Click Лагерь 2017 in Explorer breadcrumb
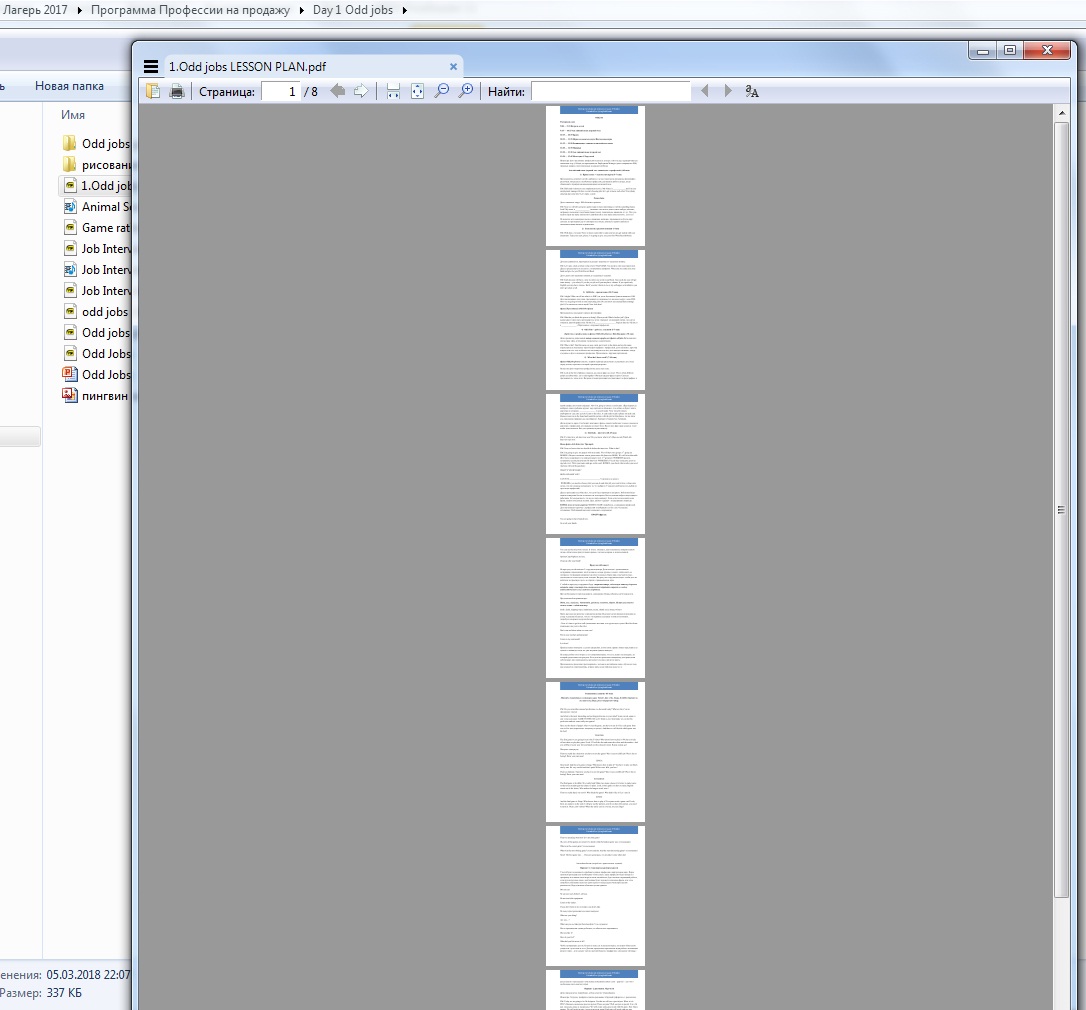Image resolution: width=1086 pixels, height=1010 pixels. coord(35,10)
